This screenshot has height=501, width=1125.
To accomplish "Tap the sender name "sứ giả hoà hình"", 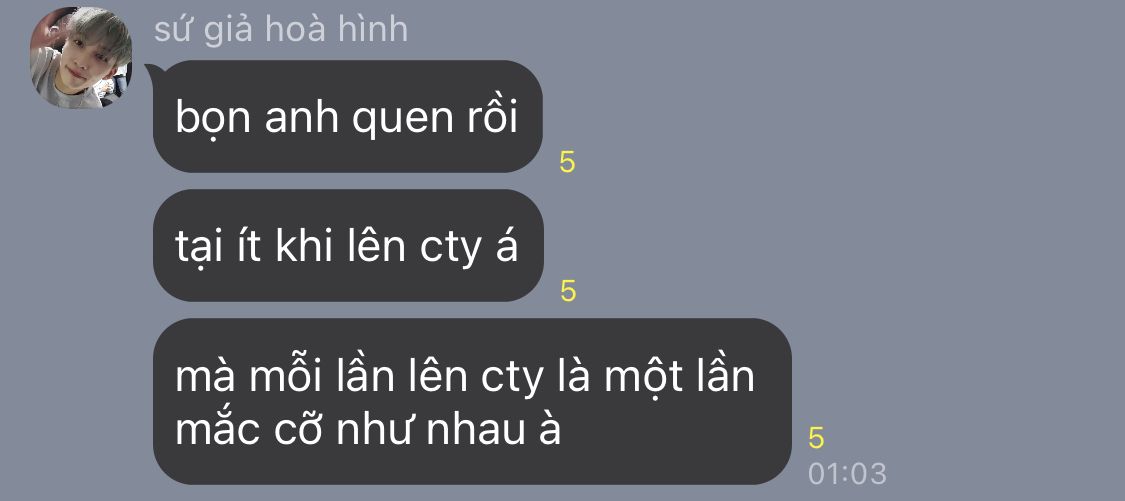I will (x=281, y=30).
